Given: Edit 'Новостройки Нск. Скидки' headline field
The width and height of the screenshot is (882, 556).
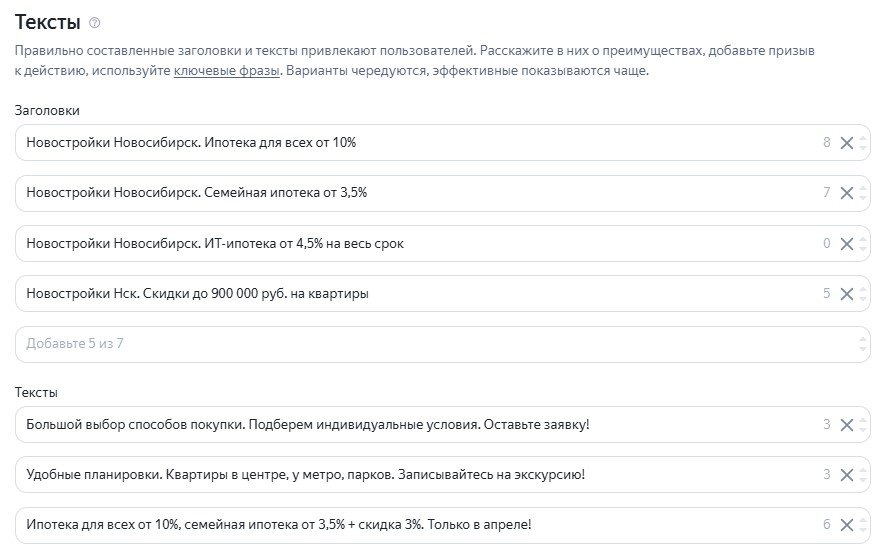Looking at the screenshot, I should [442, 293].
